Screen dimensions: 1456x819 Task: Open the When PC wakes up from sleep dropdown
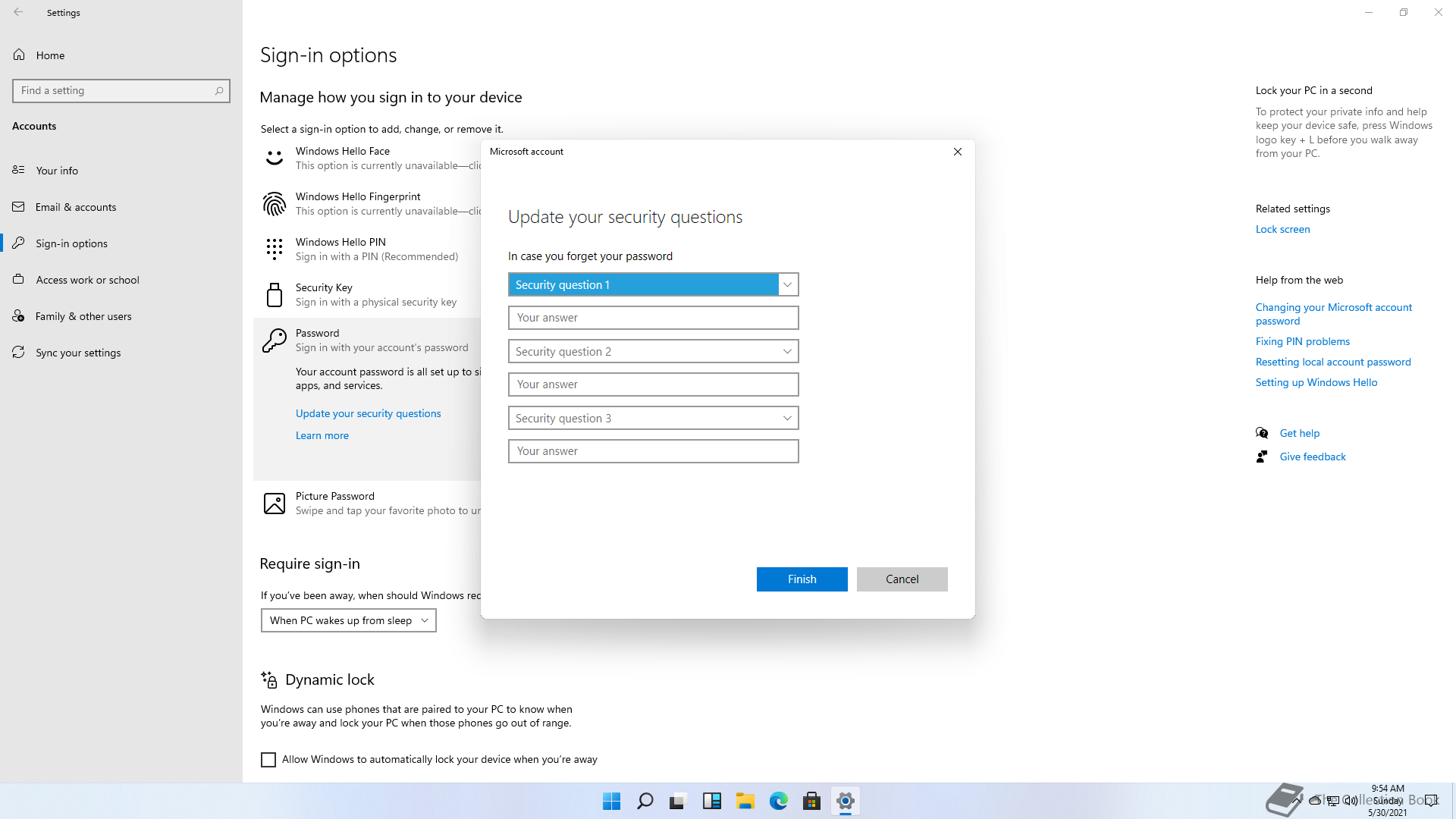click(349, 620)
